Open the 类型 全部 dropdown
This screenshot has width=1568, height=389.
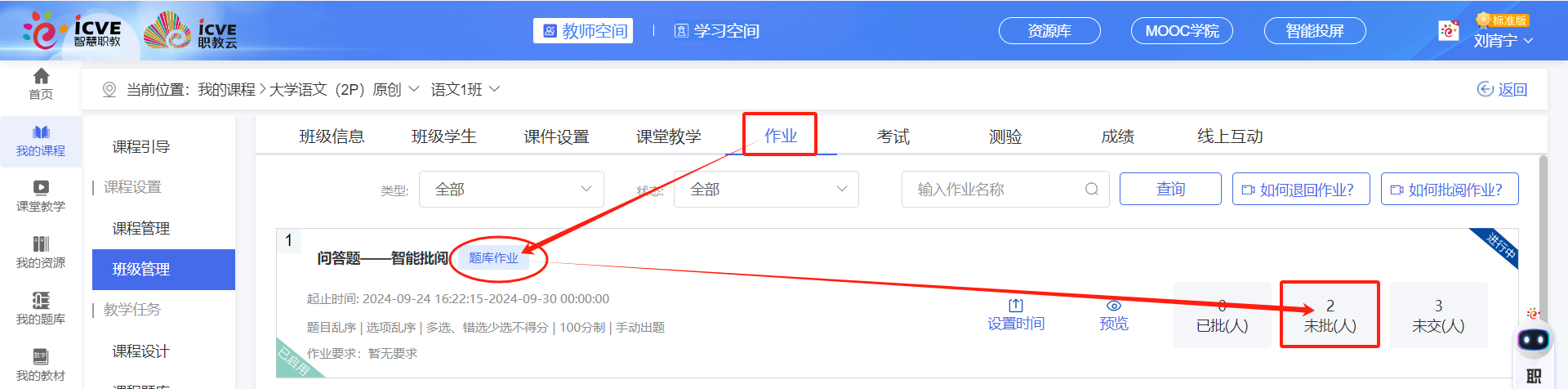pyautogui.click(x=511, y=189)
